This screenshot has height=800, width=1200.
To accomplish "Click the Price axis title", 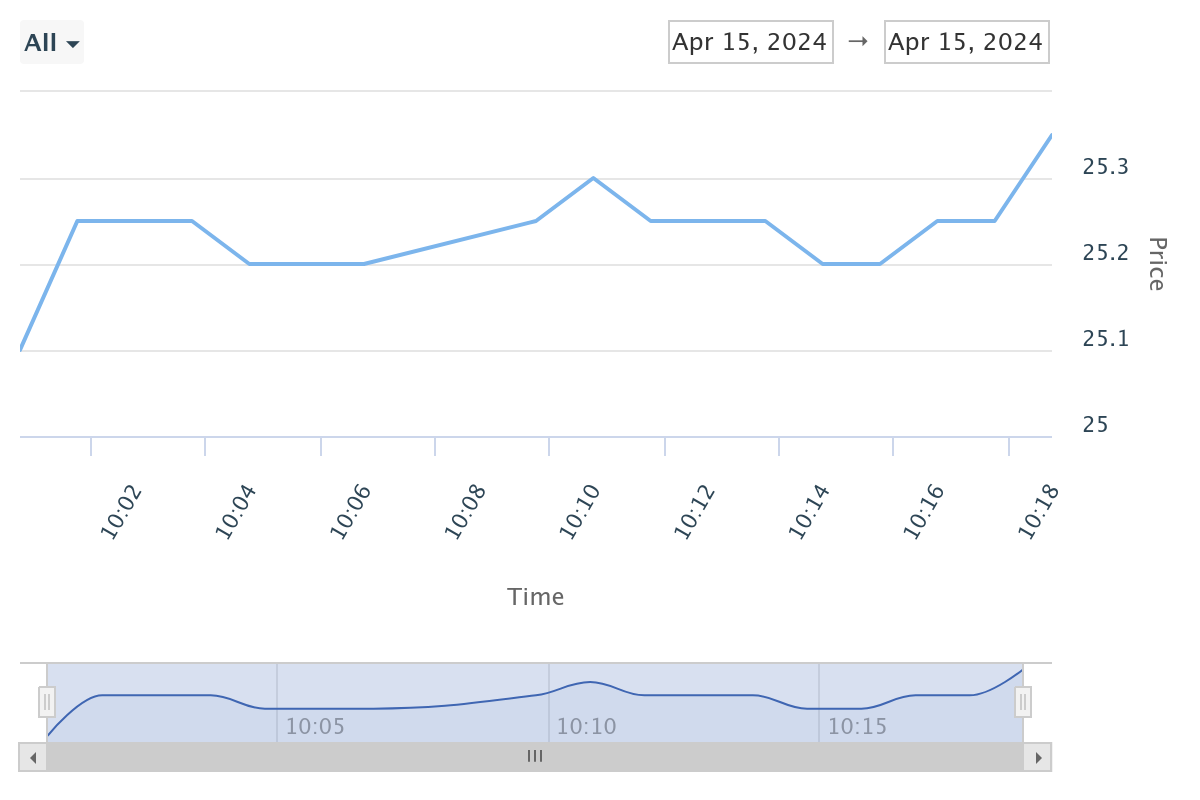I will pyautogui.click(x=1156, y=264).
